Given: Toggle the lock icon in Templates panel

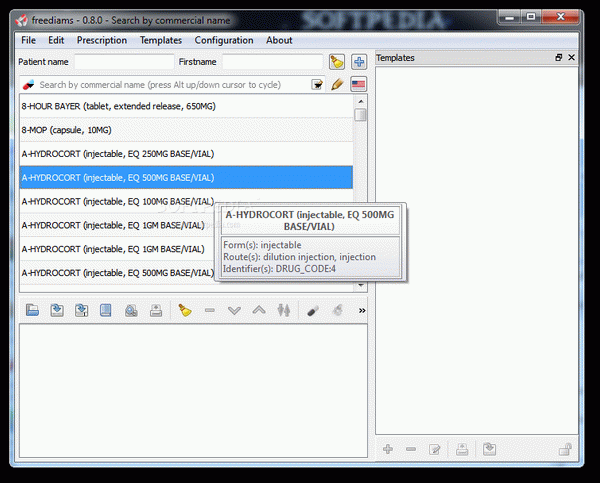Looking at the screenshot, I should point(565,450).
